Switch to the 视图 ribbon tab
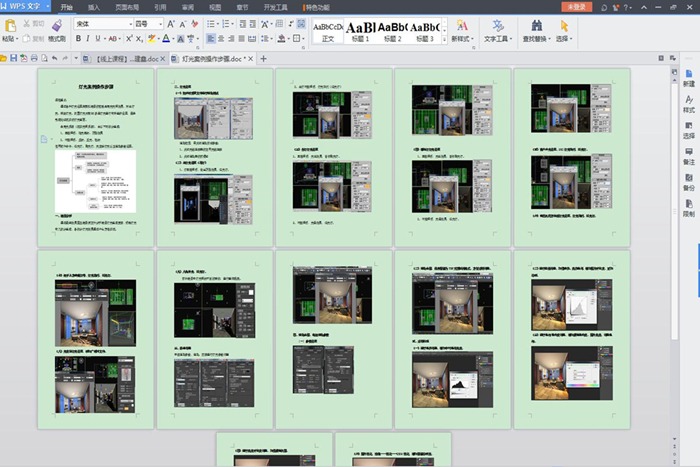 [215, 7]
